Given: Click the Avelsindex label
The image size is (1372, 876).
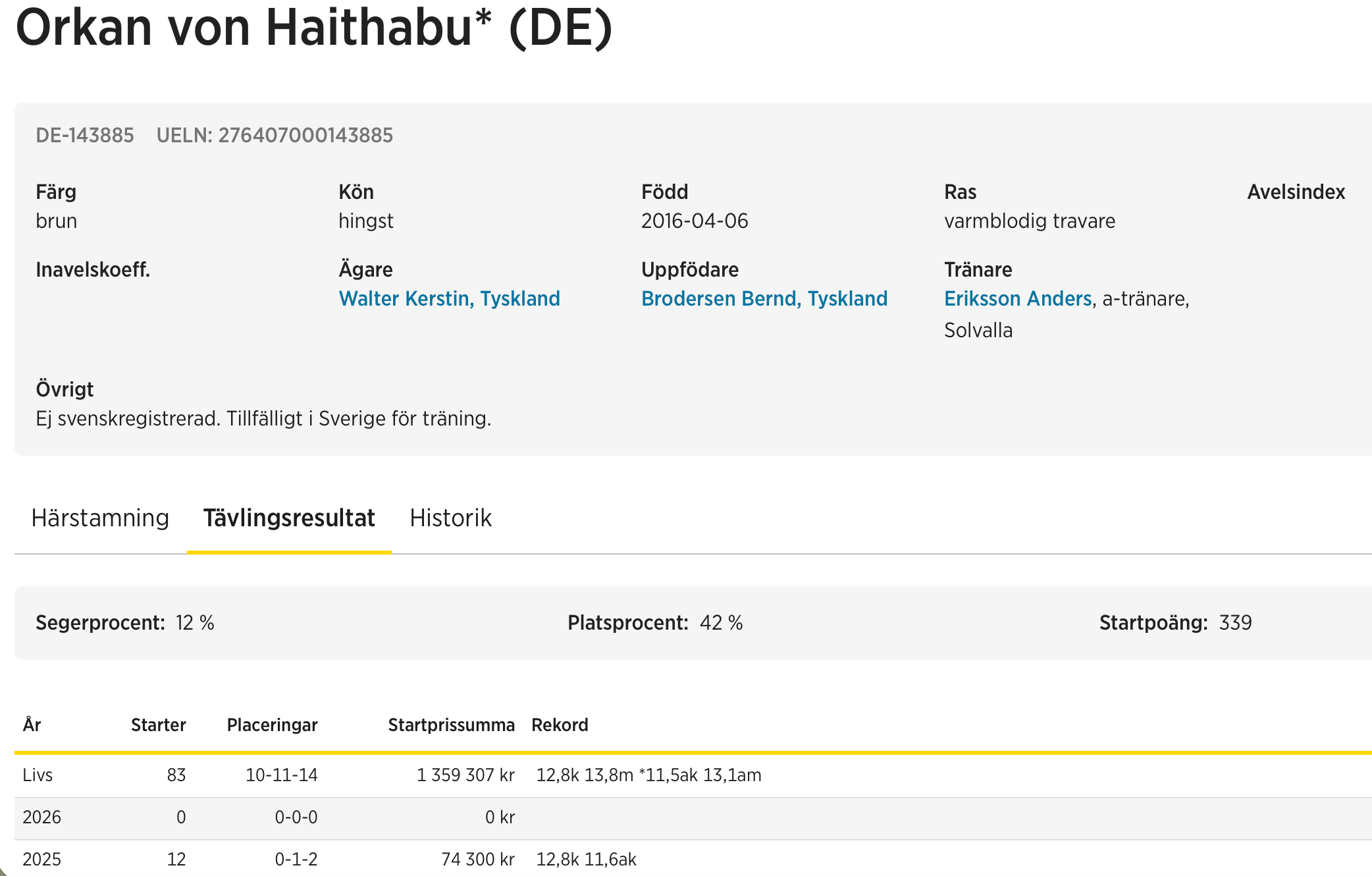Looking at the screenshot, I should coord(1296,192).
